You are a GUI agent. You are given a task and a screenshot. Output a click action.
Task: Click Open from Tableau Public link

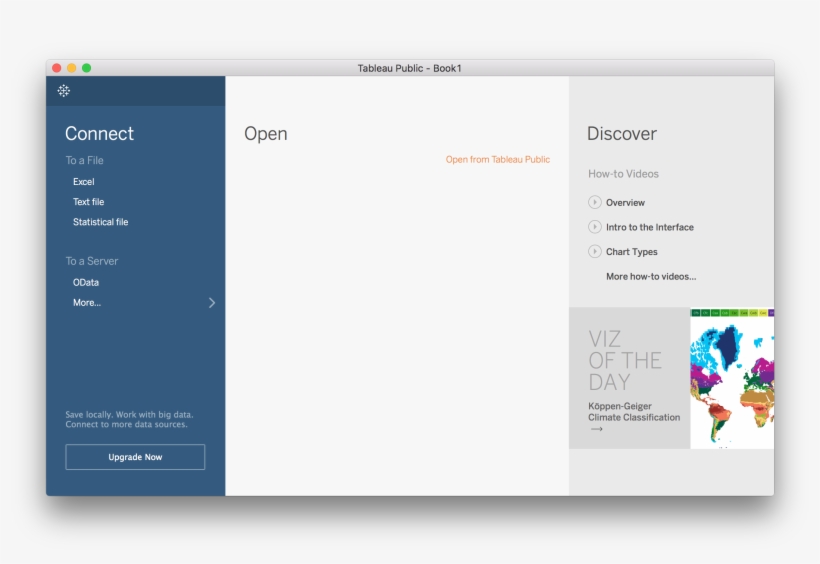pos(497,160)
